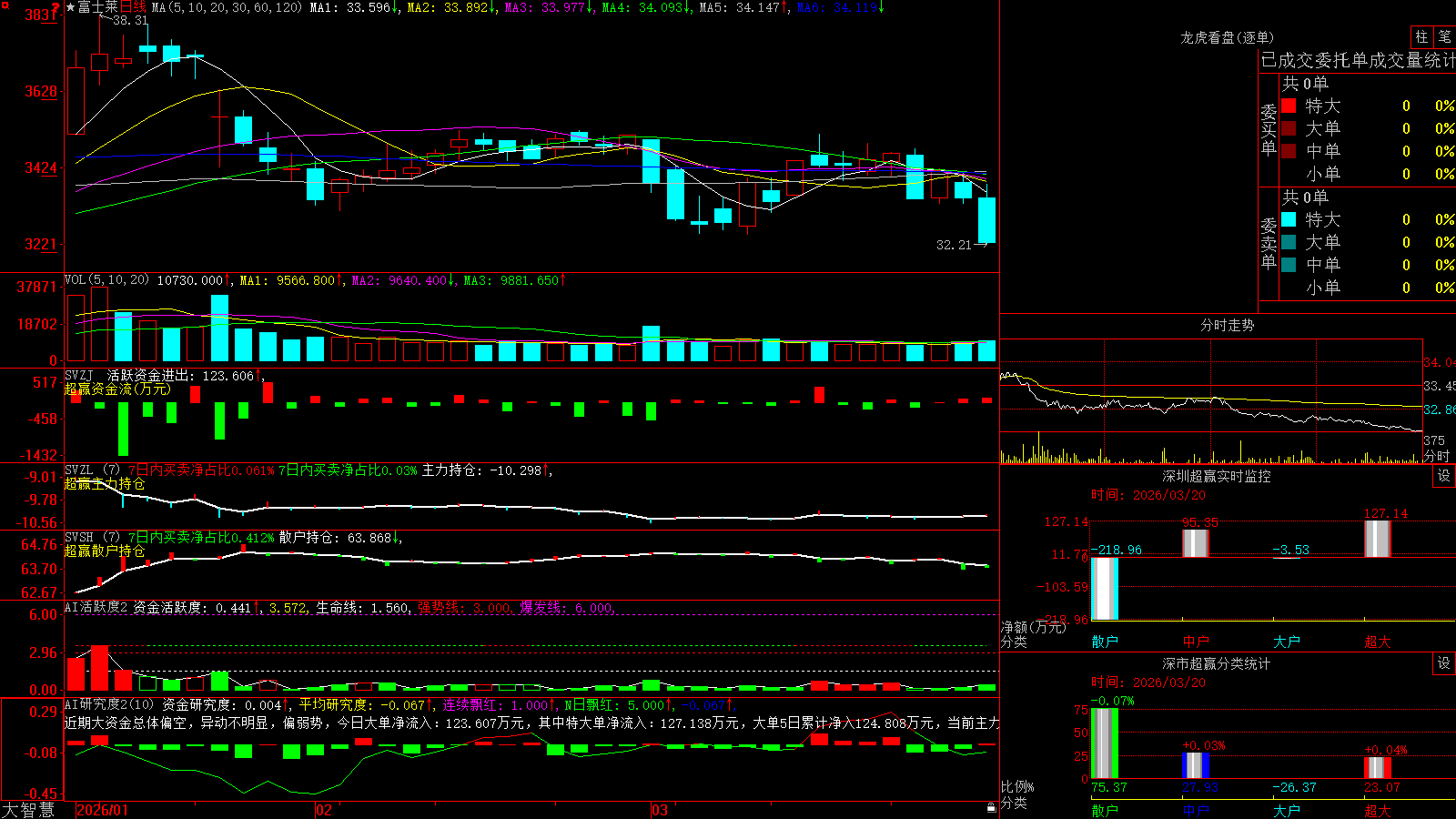Click the cyan 特大 swatch under 委卖单

coord(1289,219)
